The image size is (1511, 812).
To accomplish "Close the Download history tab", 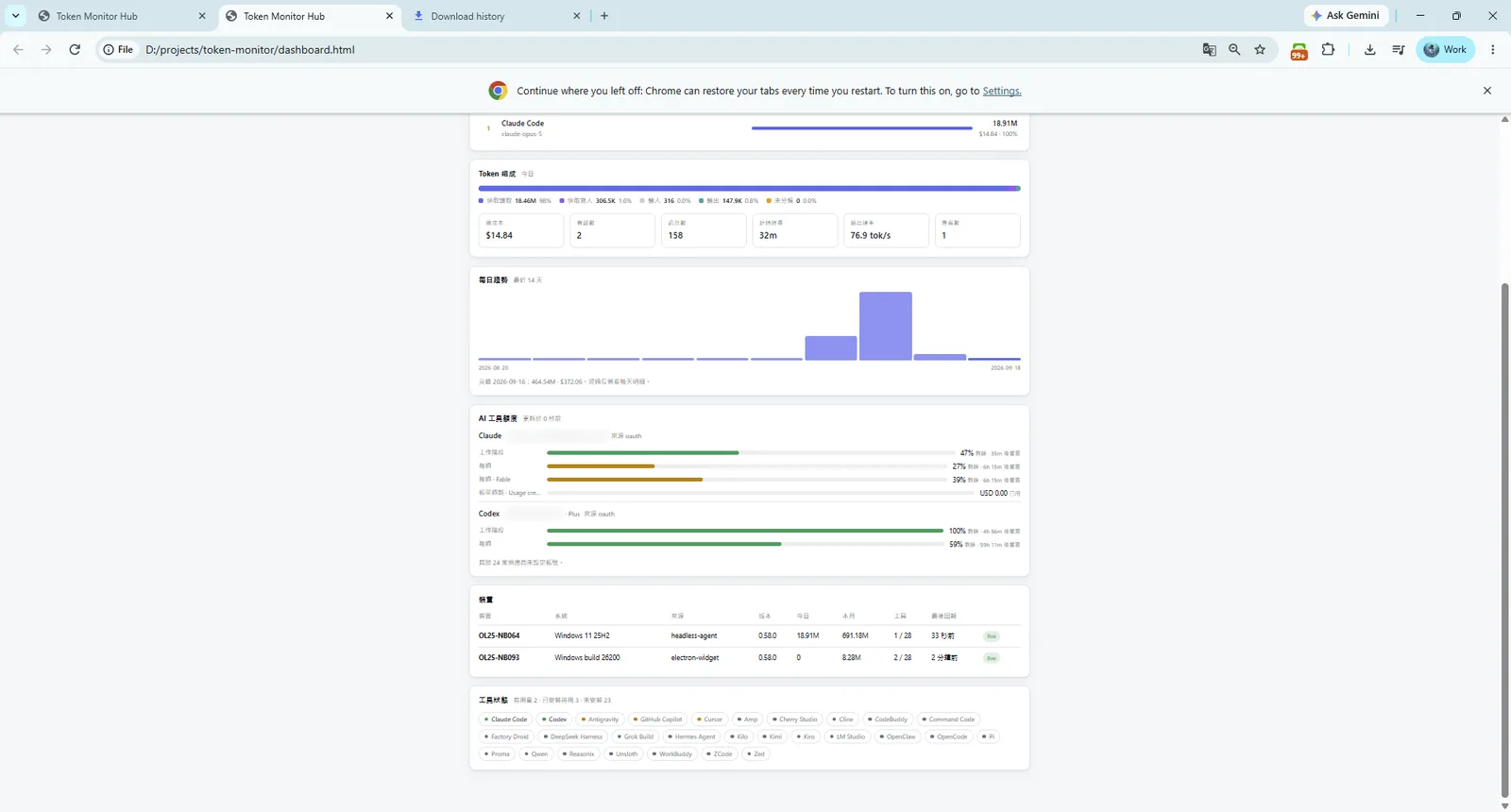I will click(x=578, y=16).
